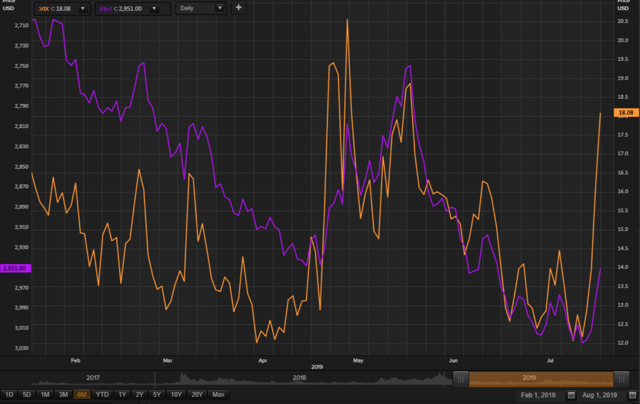Click the 2018 section of overview timeline

299,378
